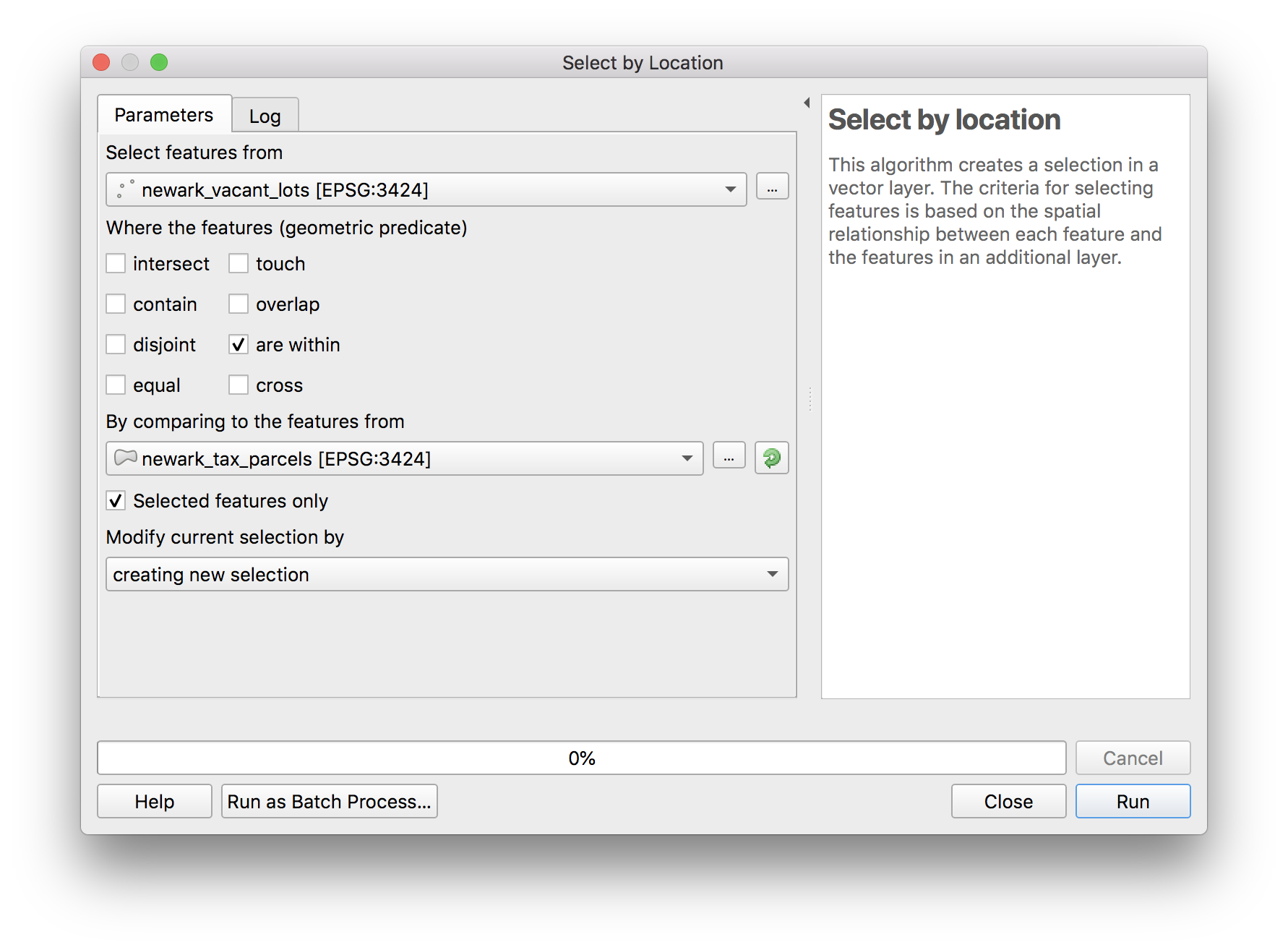The height and width of the screenshot is (950, 1288).
Task: Open the newark_tax_parcels comparison layer dropdown
Action: click(405, 458)
